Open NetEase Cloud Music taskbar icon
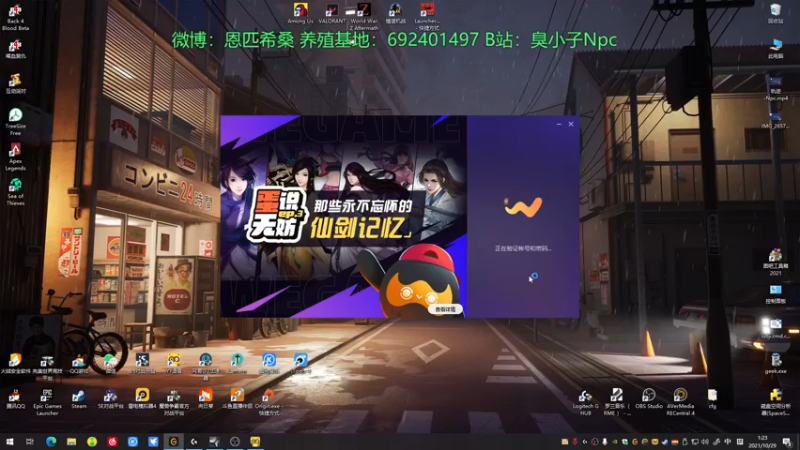This screenshot has width=800, height=450. pos(112,442)
